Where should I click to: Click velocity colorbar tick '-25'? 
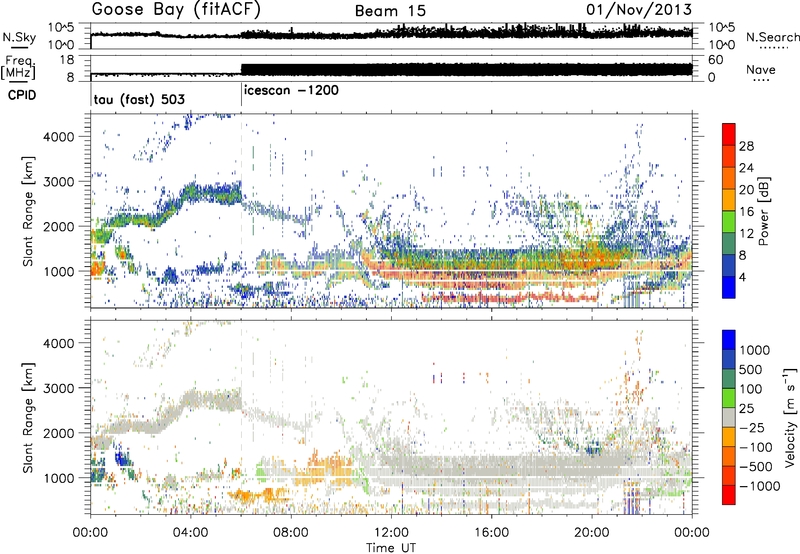pyautogui.click(x=751, y=427)
